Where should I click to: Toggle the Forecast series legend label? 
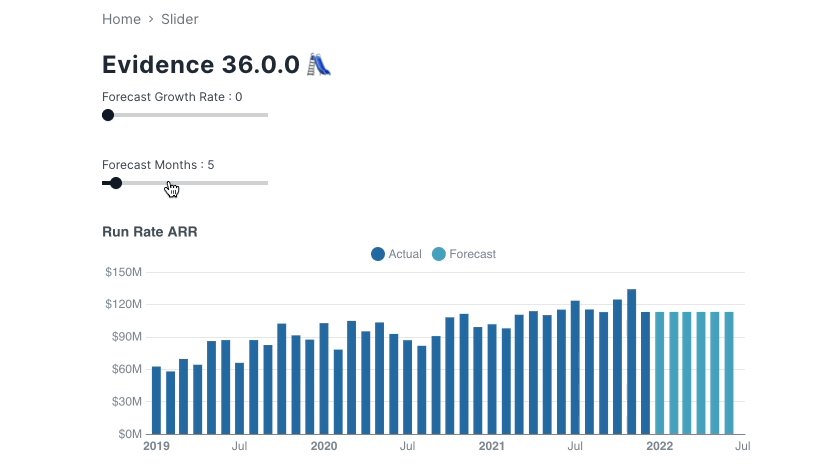click(x=472, y=254)
